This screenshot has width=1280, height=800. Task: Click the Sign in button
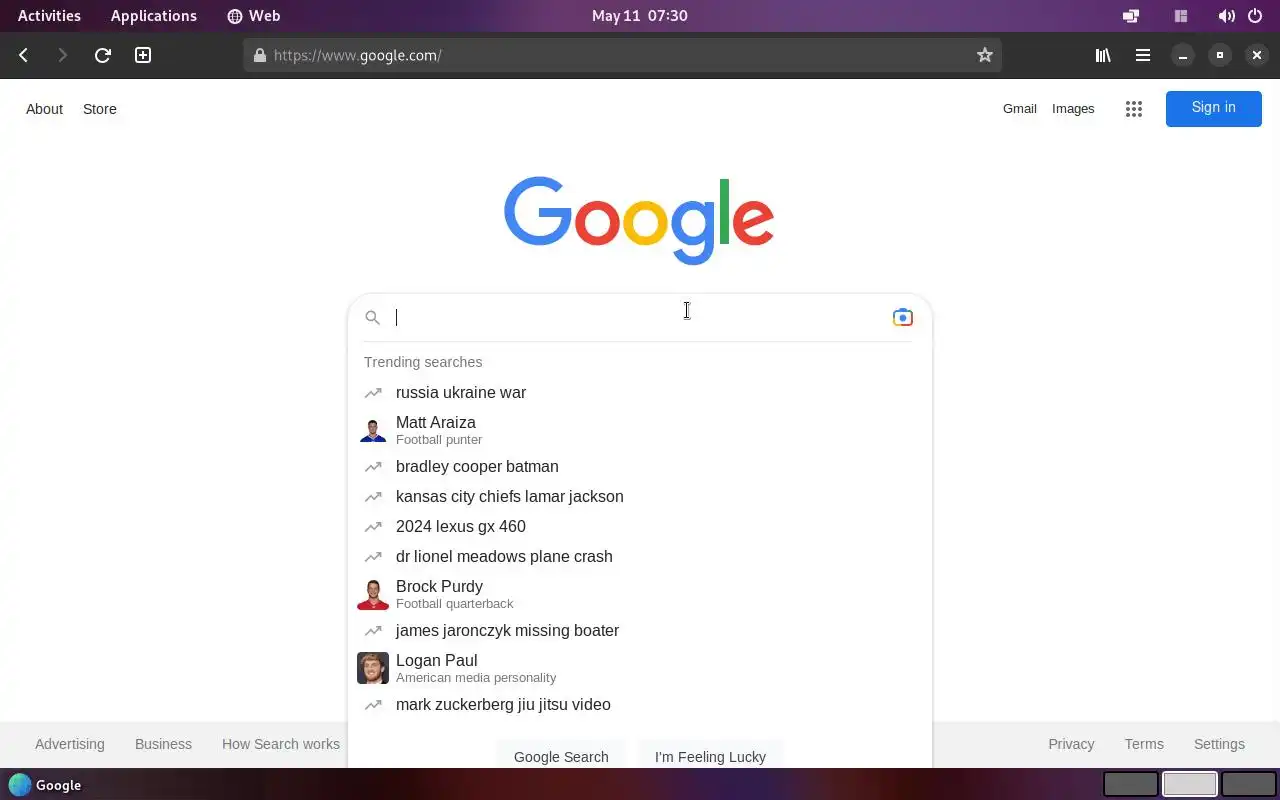point(1214,108)
